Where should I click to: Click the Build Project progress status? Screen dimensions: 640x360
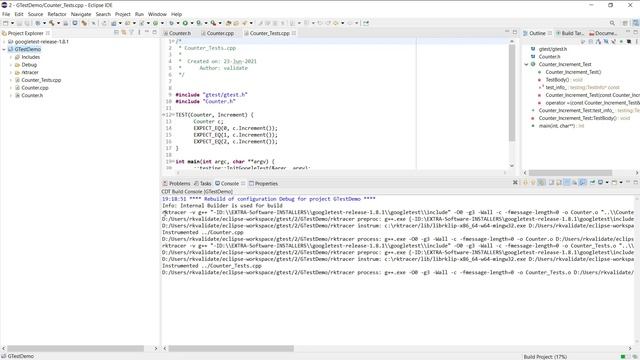pos(545,357)
